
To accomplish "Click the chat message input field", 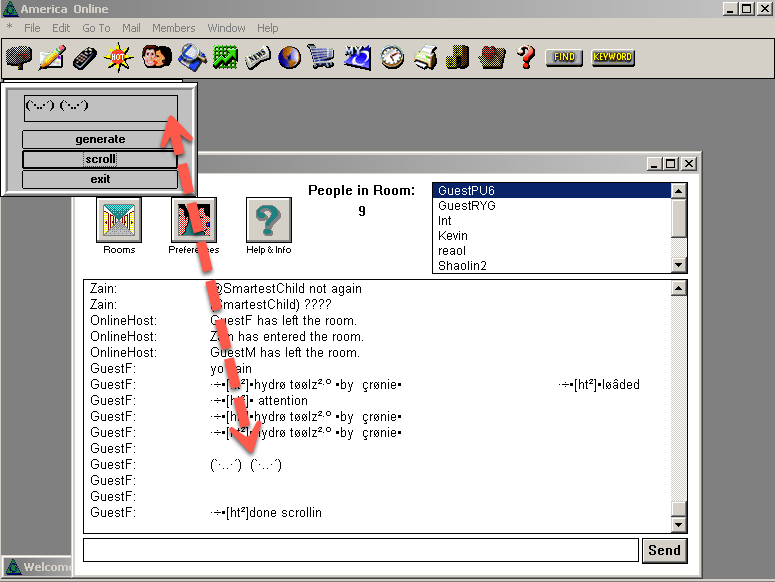I will tap(361, 550).
